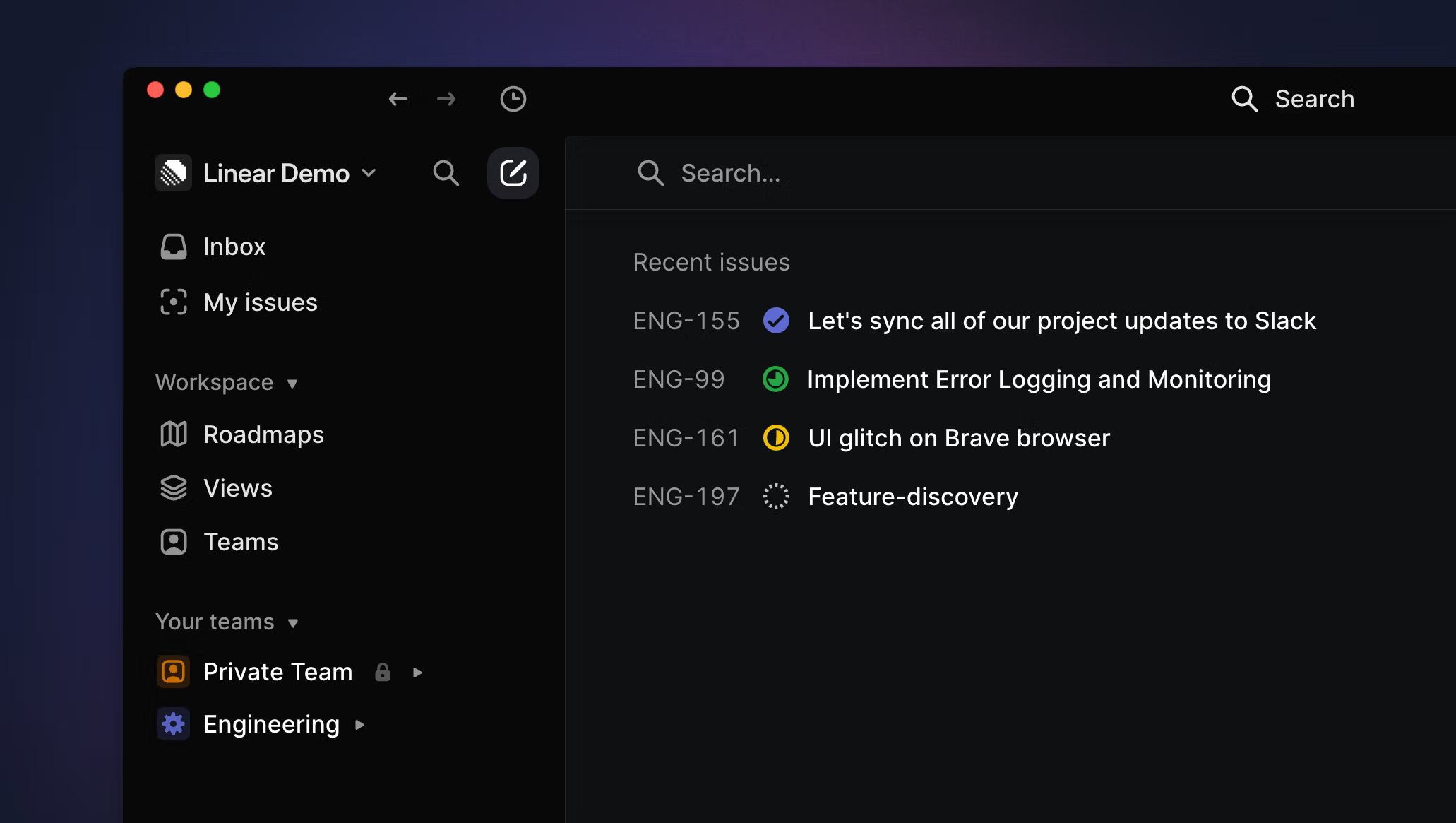Open the new issue composer

(513, 172)
